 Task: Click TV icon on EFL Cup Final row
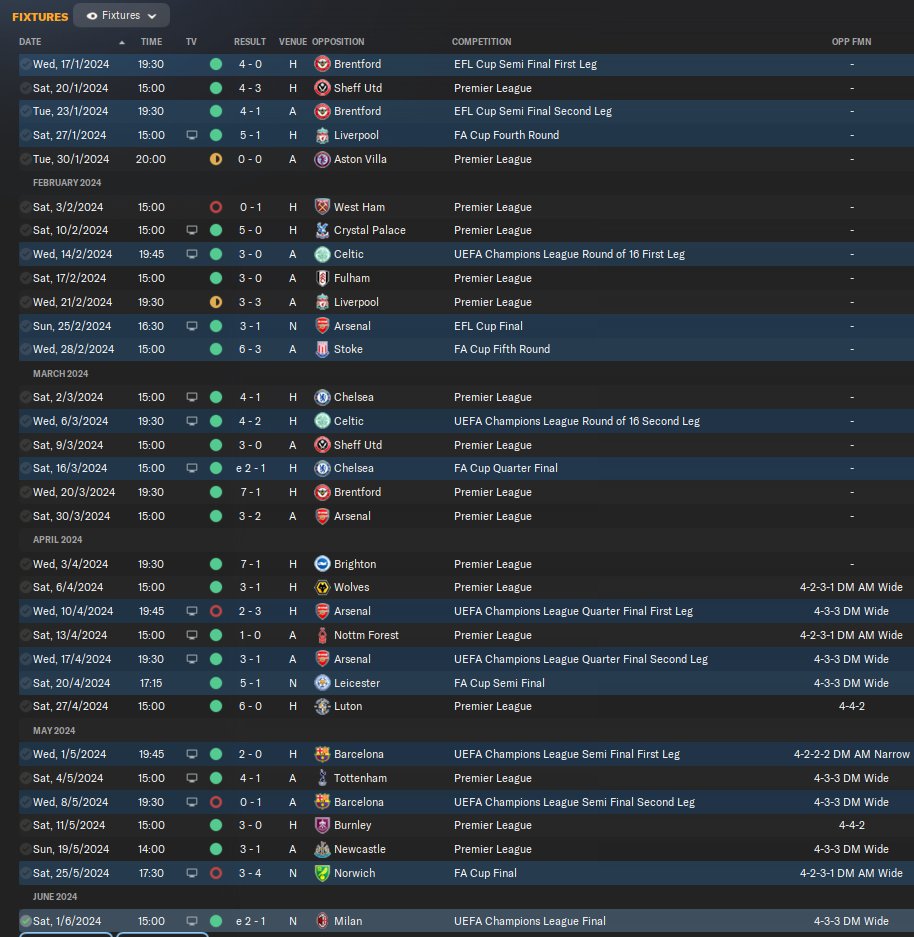192,326
